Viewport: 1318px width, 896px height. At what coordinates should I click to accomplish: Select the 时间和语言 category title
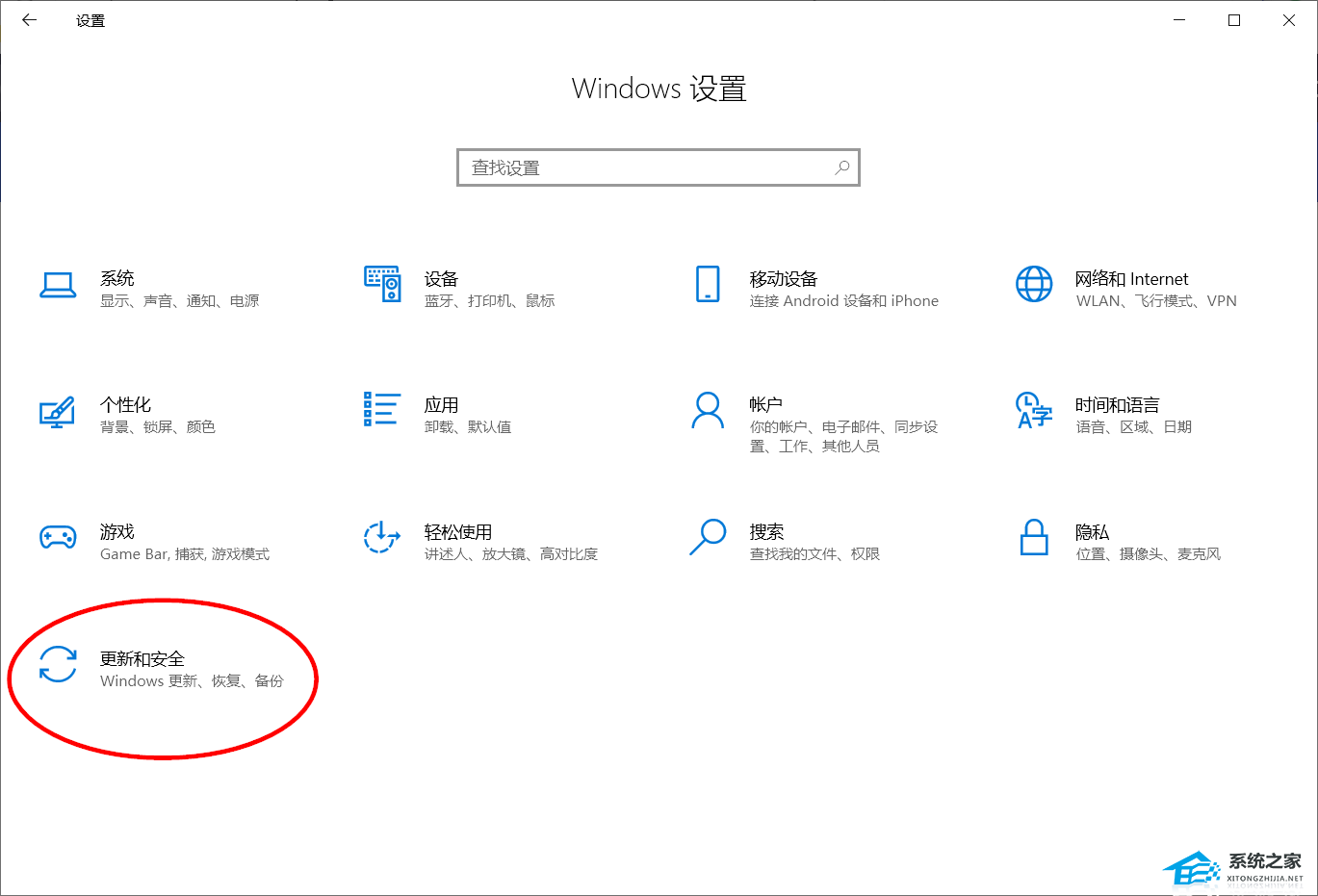pos(1118,404)
